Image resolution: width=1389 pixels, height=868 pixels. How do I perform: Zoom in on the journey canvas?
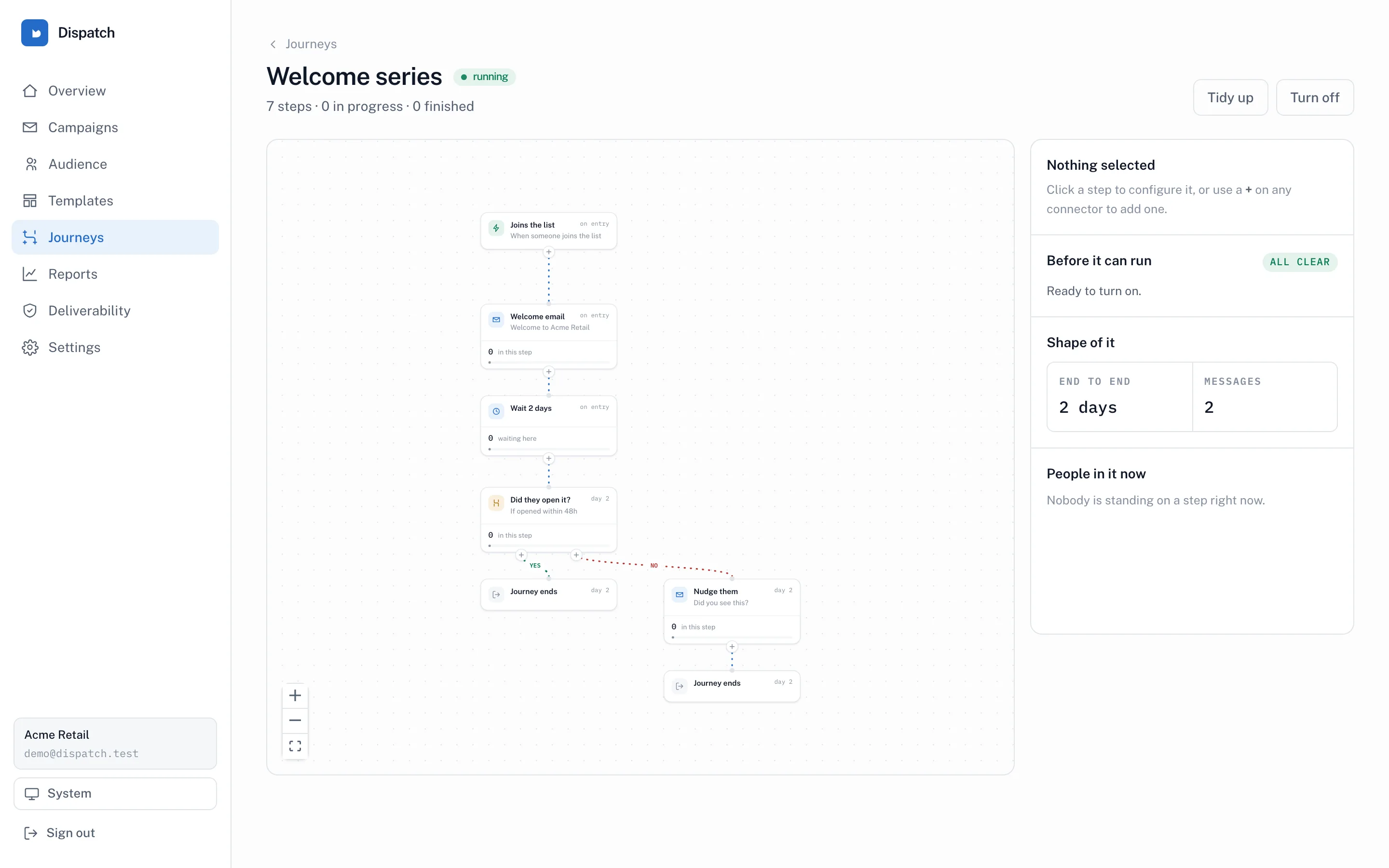click(x=295, y=695)
